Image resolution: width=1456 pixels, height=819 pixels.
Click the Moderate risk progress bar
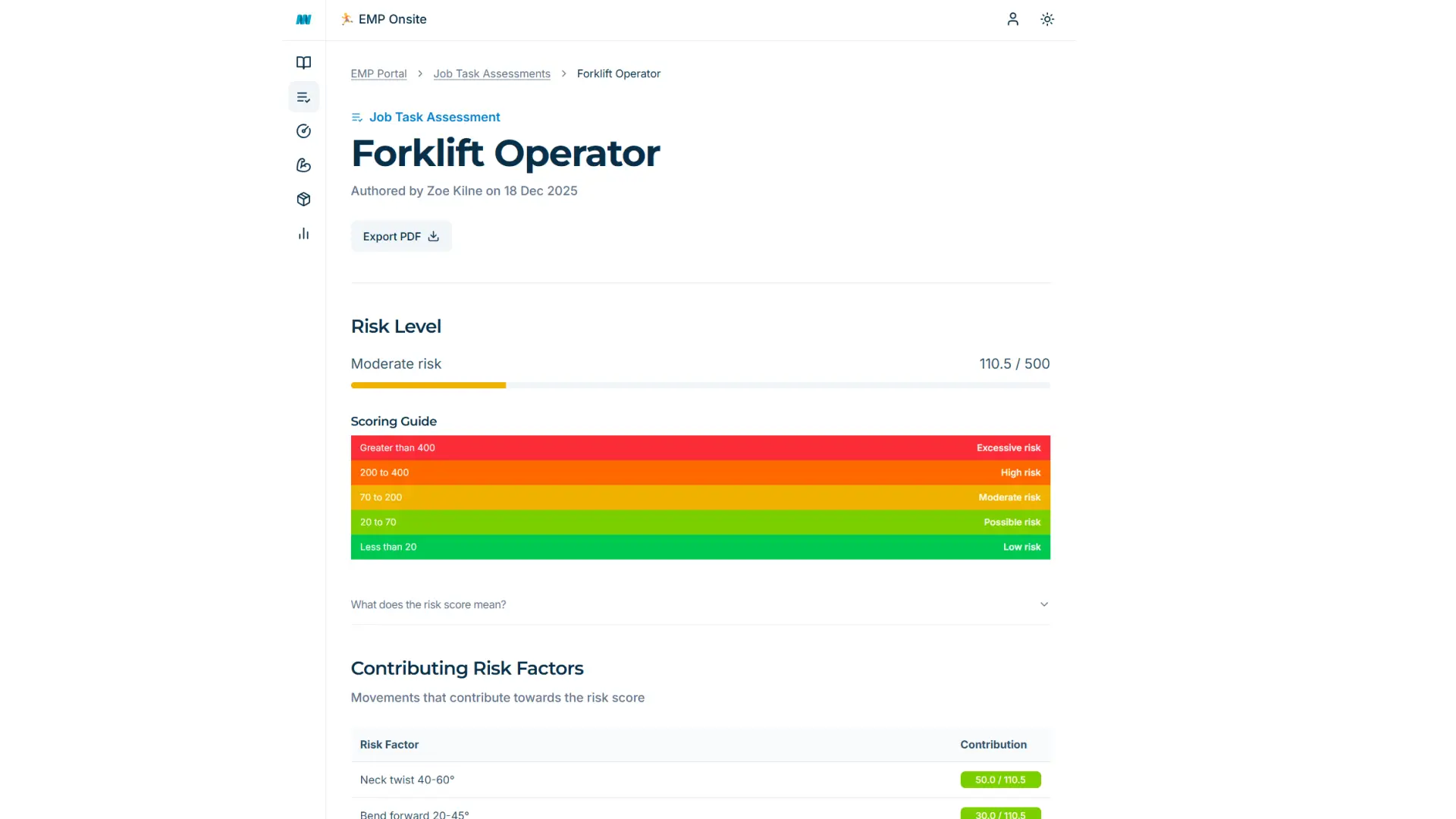700,385
